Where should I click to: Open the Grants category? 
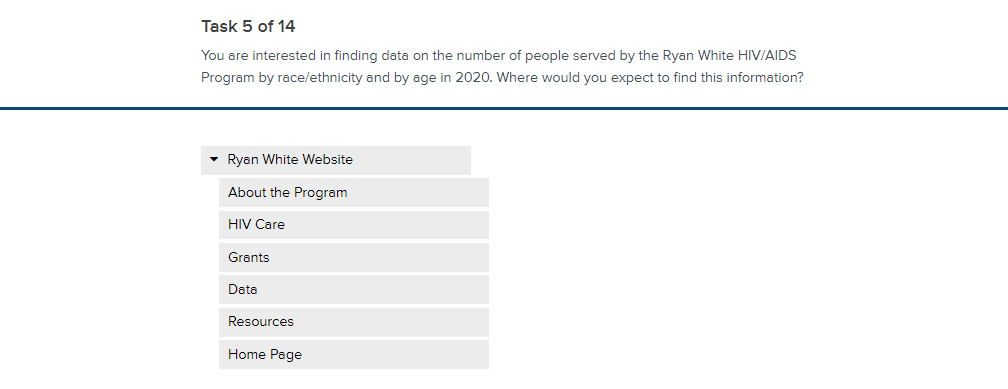tap(354, 257)
